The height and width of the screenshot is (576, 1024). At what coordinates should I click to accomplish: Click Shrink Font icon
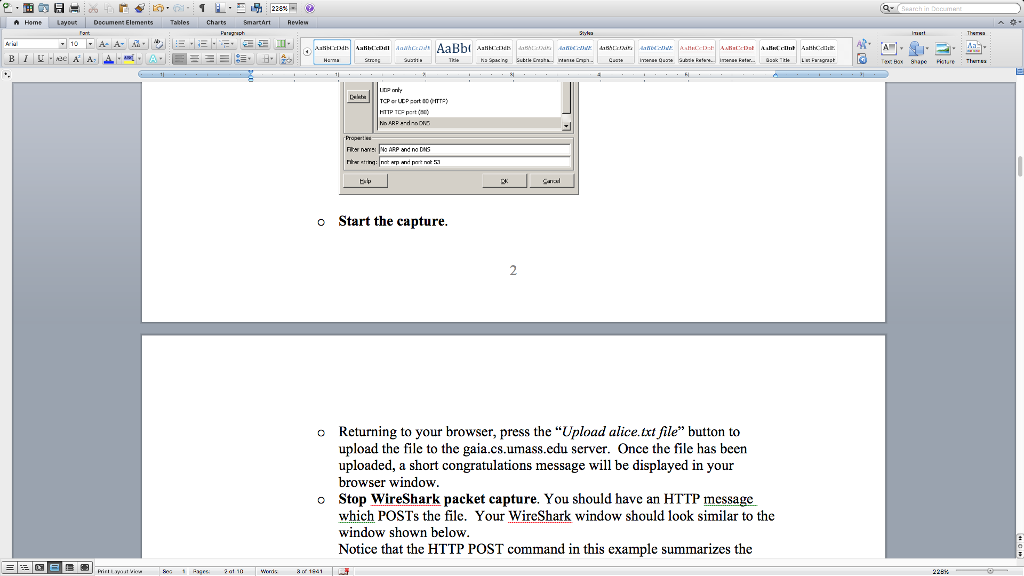coord(119,44)
